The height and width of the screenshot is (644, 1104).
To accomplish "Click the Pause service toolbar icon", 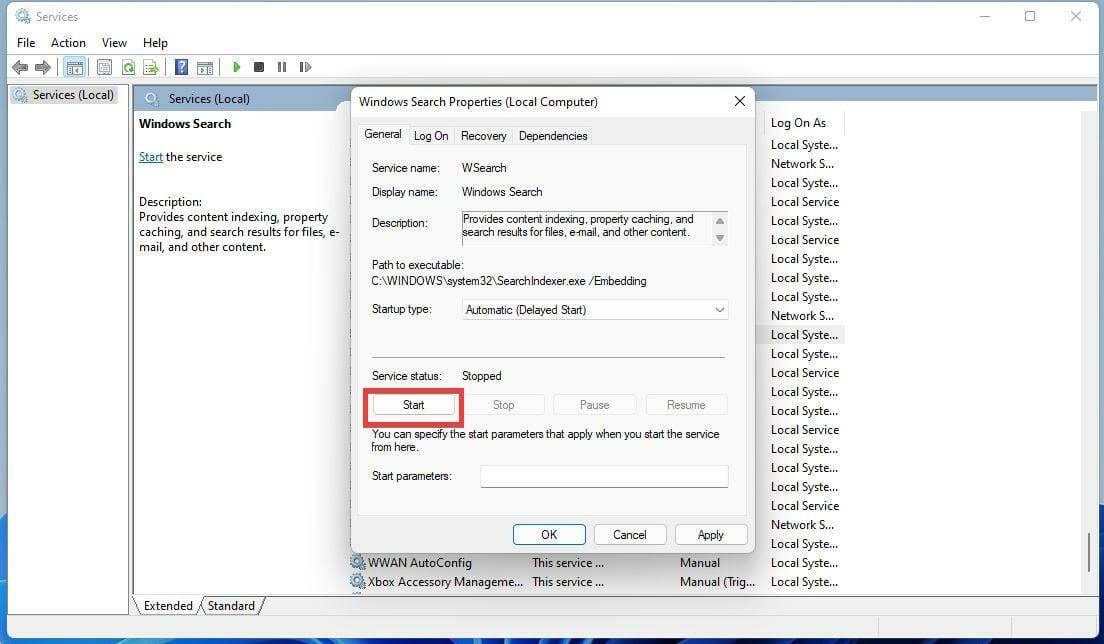I will pos(282,67).
